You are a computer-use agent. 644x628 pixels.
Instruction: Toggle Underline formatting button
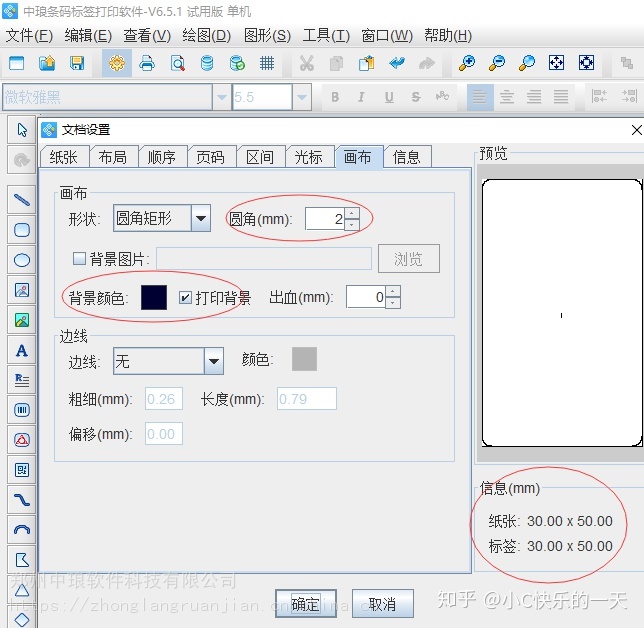(389, 97)
